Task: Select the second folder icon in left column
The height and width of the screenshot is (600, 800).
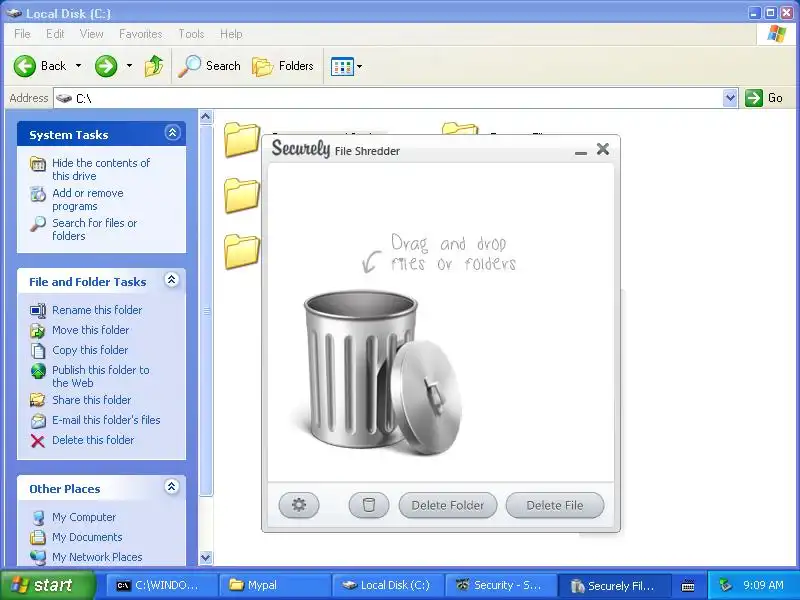Action: pos(242,195)
